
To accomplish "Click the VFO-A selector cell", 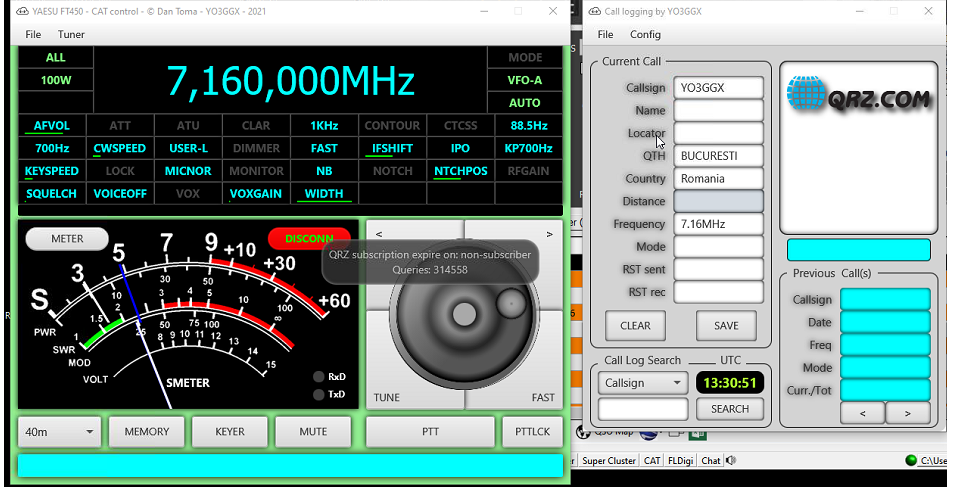I will click(524, 80).
